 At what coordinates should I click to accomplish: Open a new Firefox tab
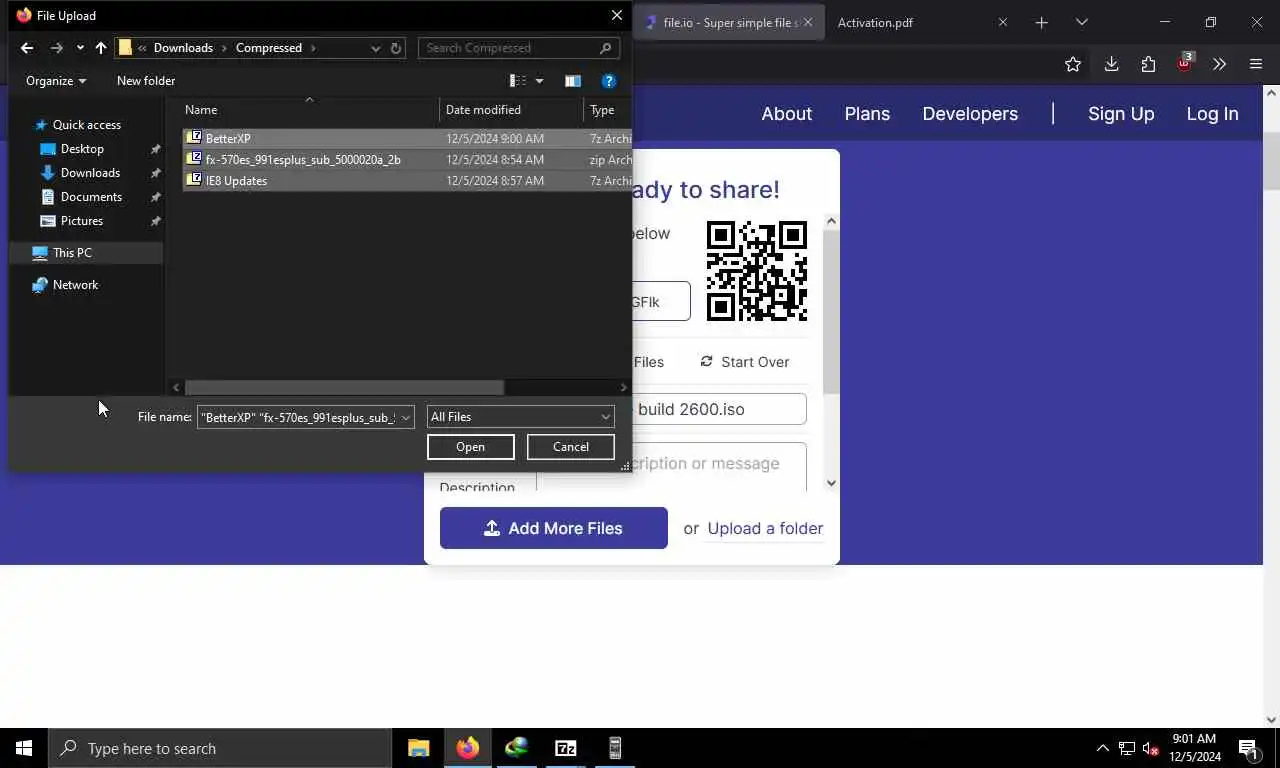[1041, 22]
